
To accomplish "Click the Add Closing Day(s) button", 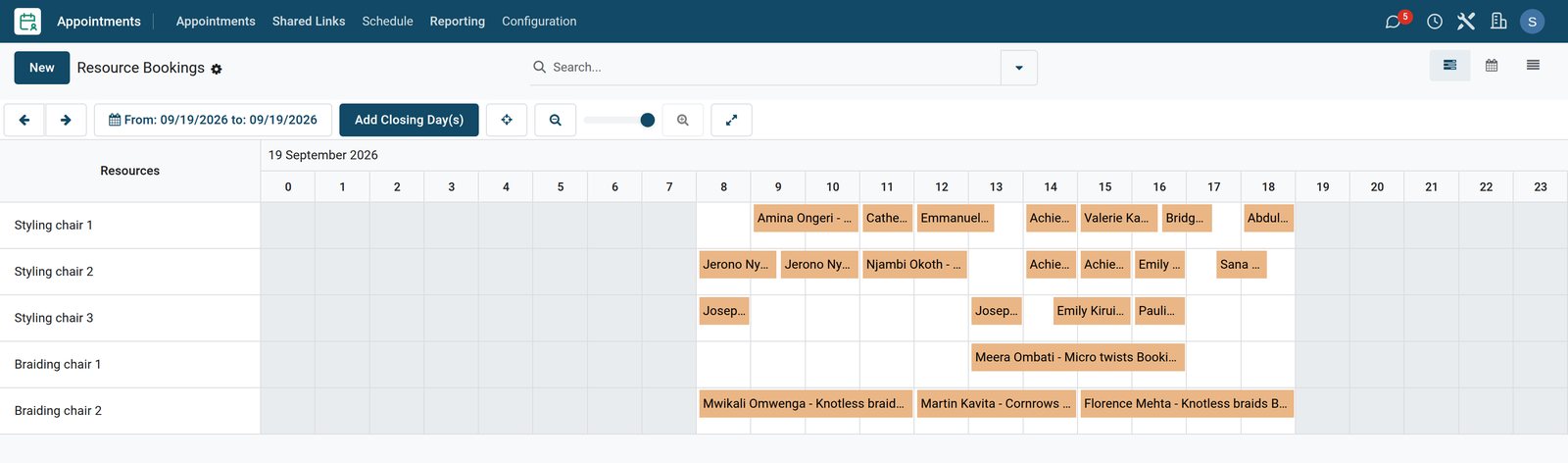I will tap(409, 120).
